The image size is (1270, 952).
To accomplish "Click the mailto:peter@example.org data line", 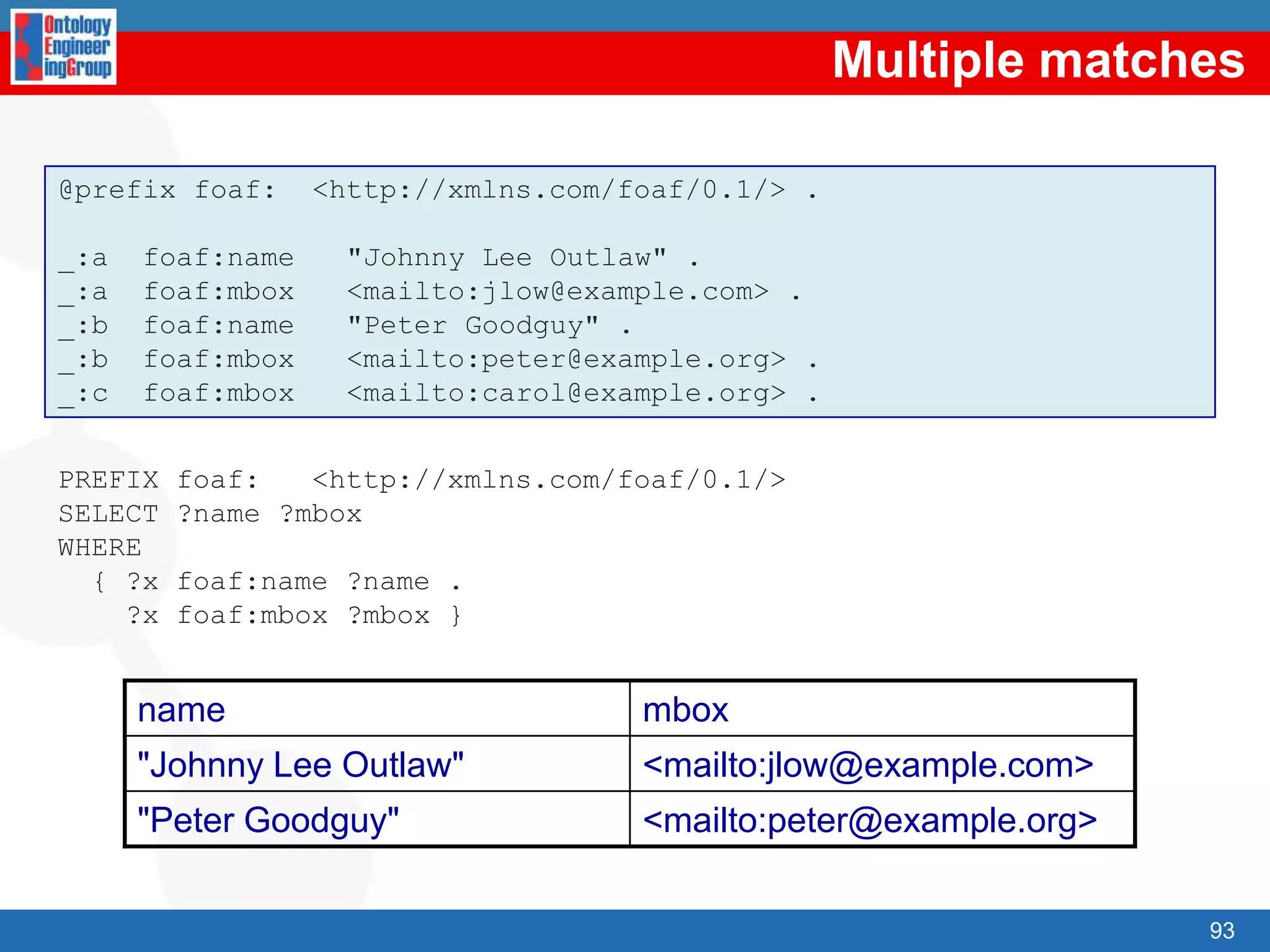I will point(438,360).
